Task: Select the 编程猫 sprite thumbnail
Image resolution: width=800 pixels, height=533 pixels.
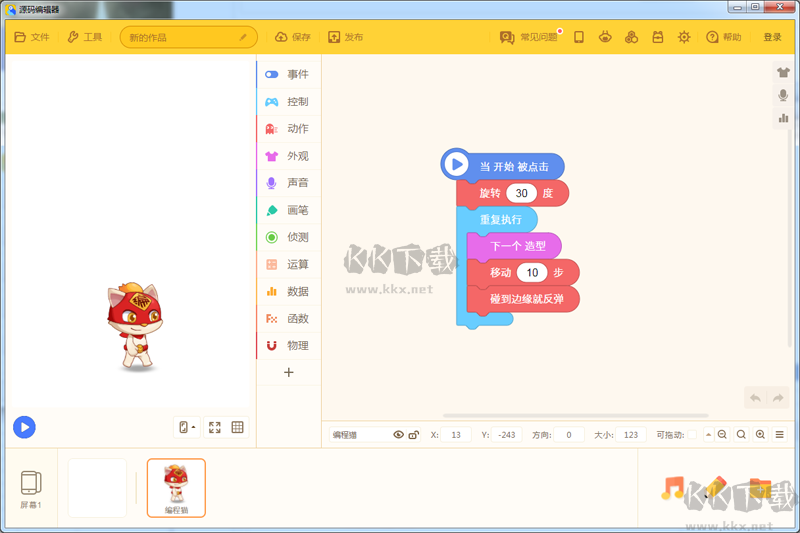Action: coord(176,488)
